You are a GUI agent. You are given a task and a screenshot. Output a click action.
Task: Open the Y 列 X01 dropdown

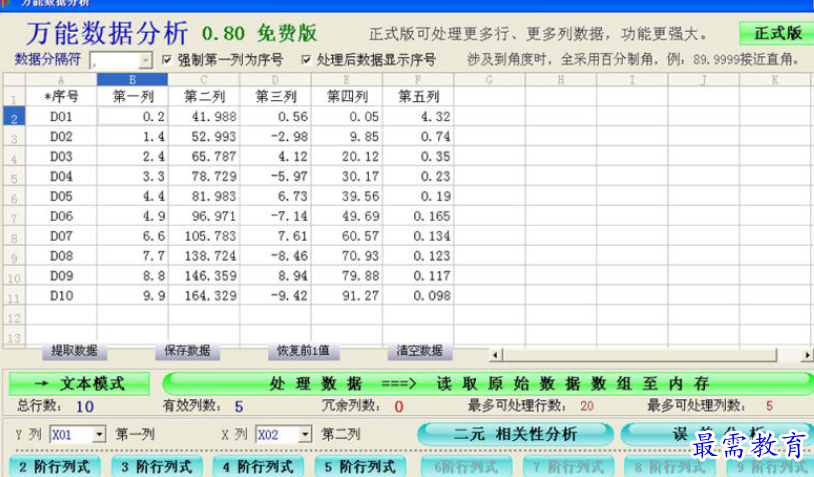coord(99,434)
